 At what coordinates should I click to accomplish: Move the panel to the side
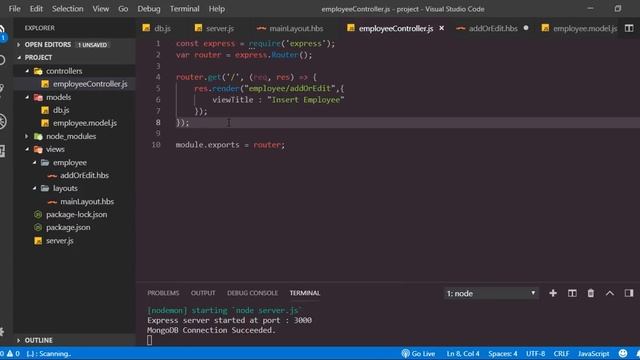pos(629,293)
